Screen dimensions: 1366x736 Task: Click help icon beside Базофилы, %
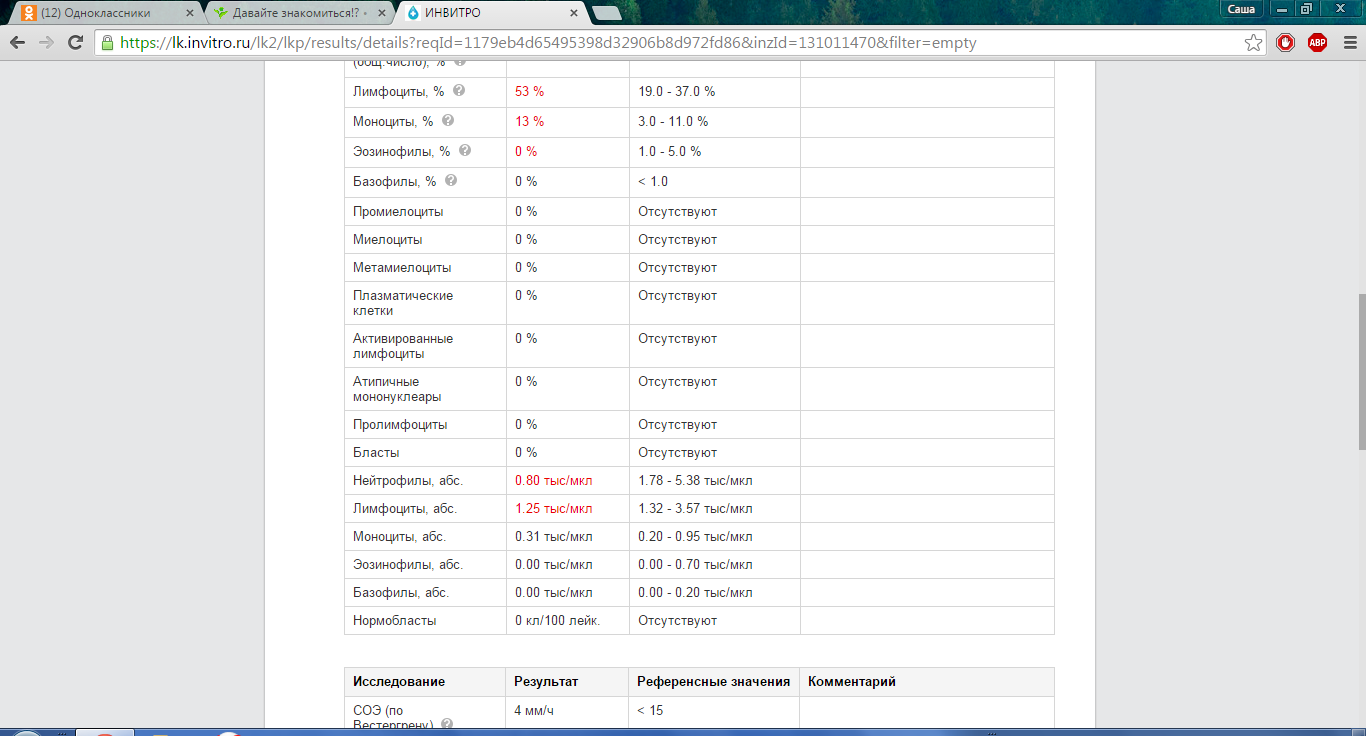(x=451, y=181)
